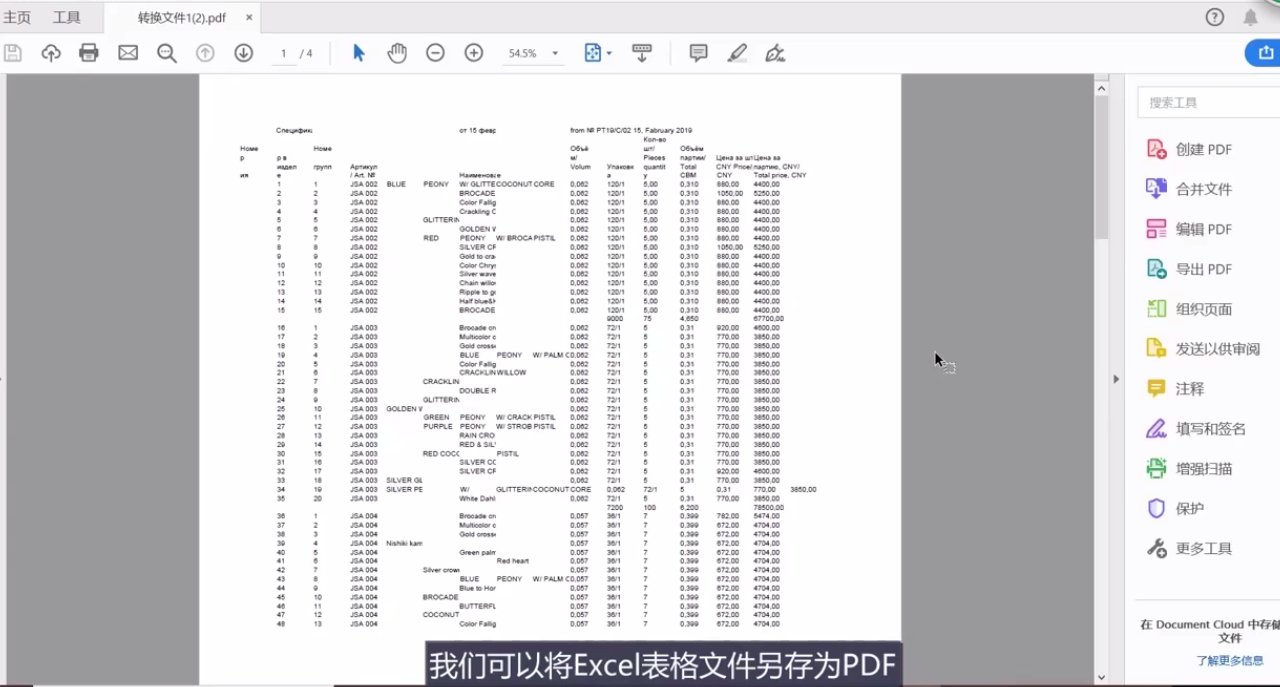
Task: Click the 了解更多信息 link
Action: 1230,661
